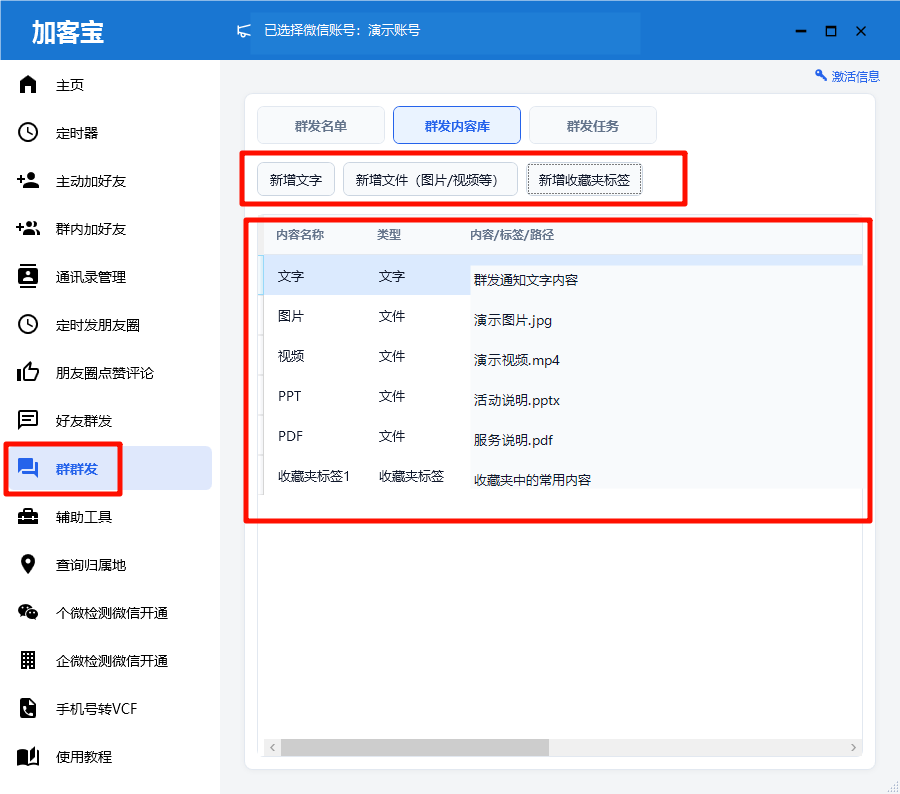The image size is (900, 794).
Task: Click the clock icon beside 定时发朋友圈
Action: (x=28, y=324)
